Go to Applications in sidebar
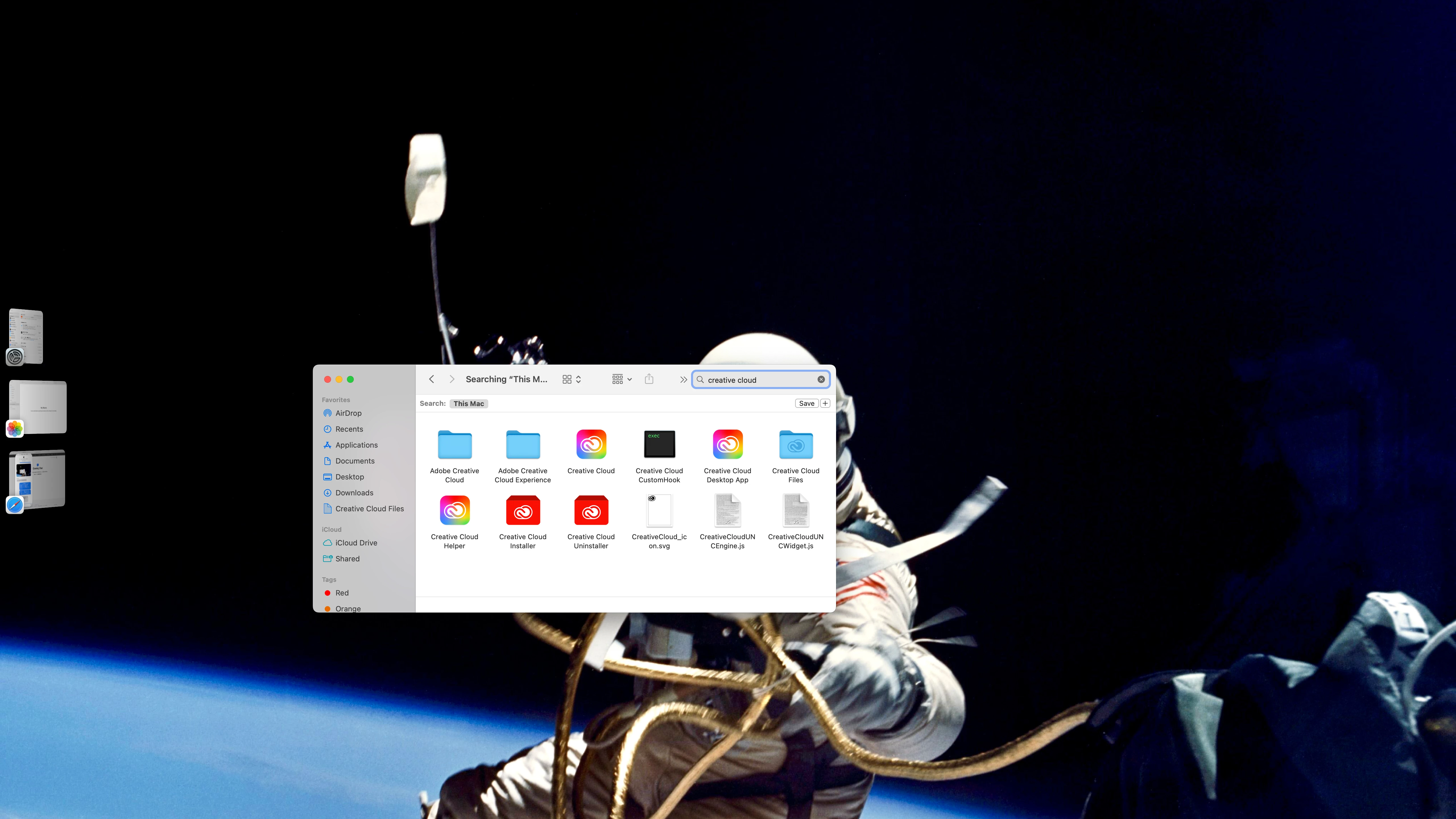 click(356, 445)
